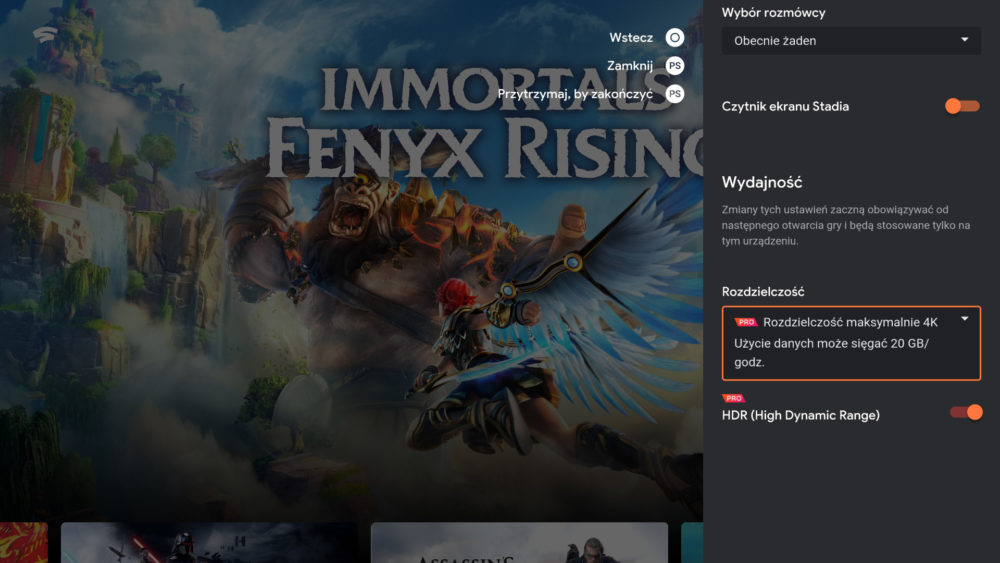The image size is (1000, 563).
Task: Click the Wydajność section heading
Action: 761,182
